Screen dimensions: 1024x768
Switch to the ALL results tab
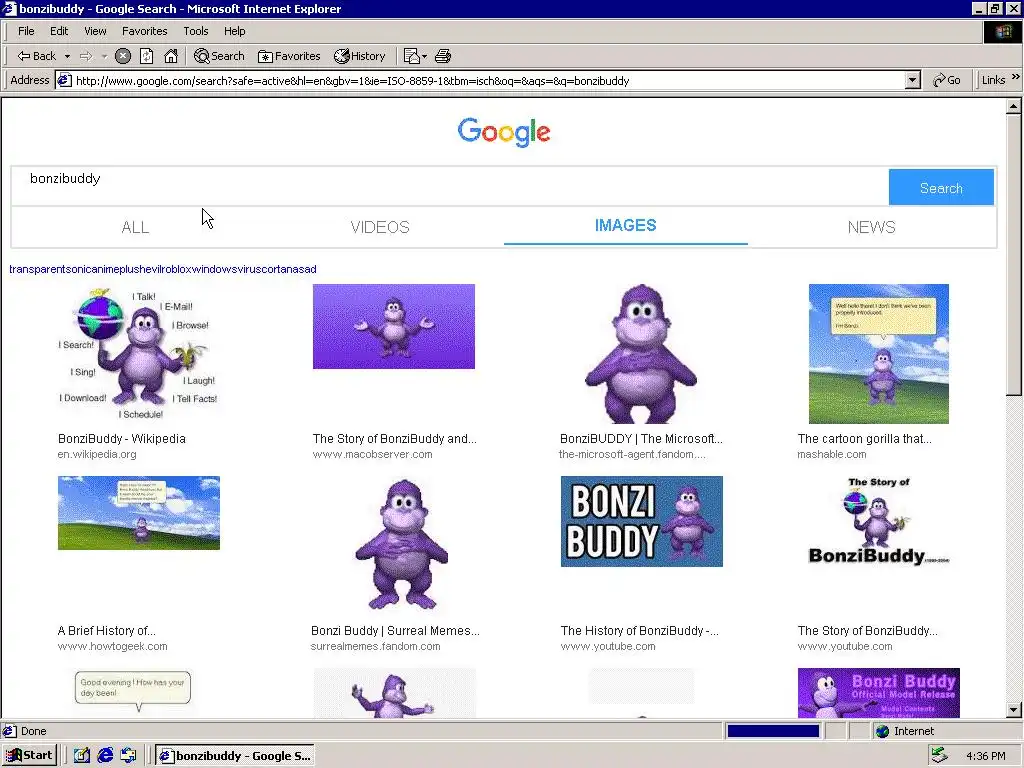pyautogui.click(x=135, y=227)
